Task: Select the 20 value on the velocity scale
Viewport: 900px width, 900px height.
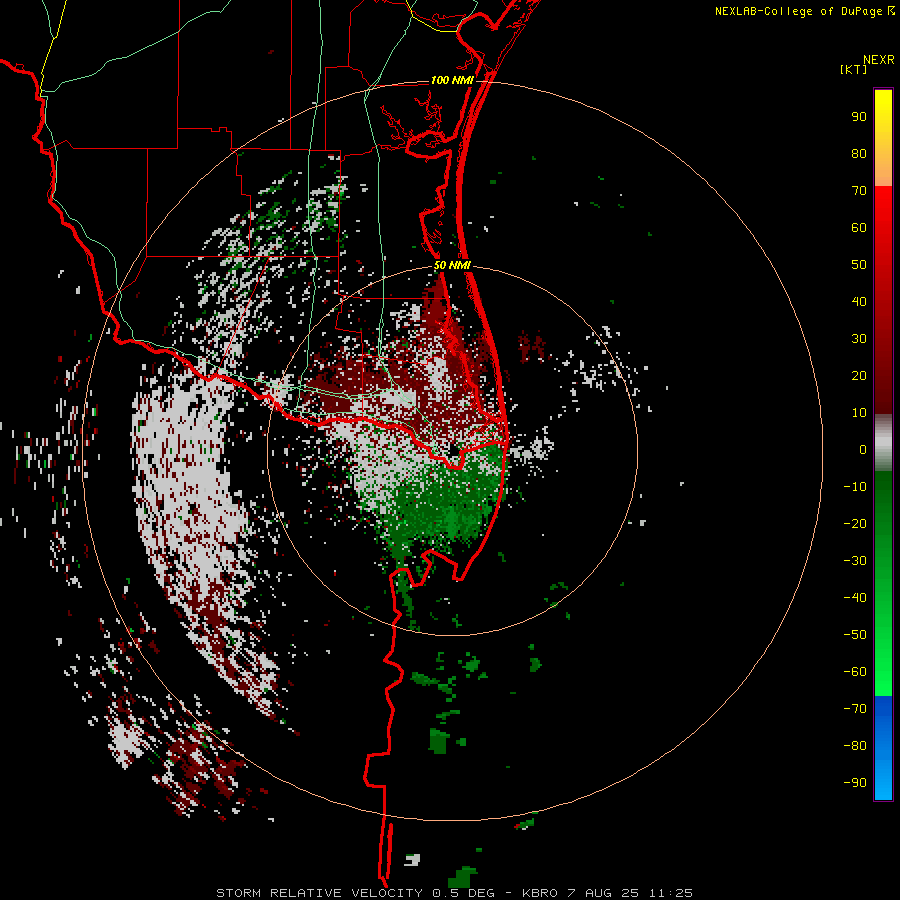Action: coord(859,375)
